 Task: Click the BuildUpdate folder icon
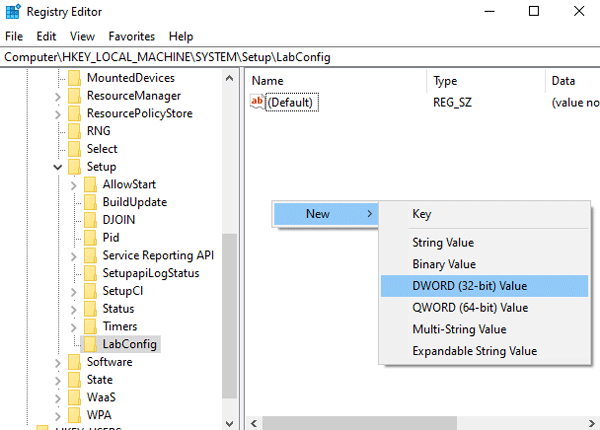[90, 202]
